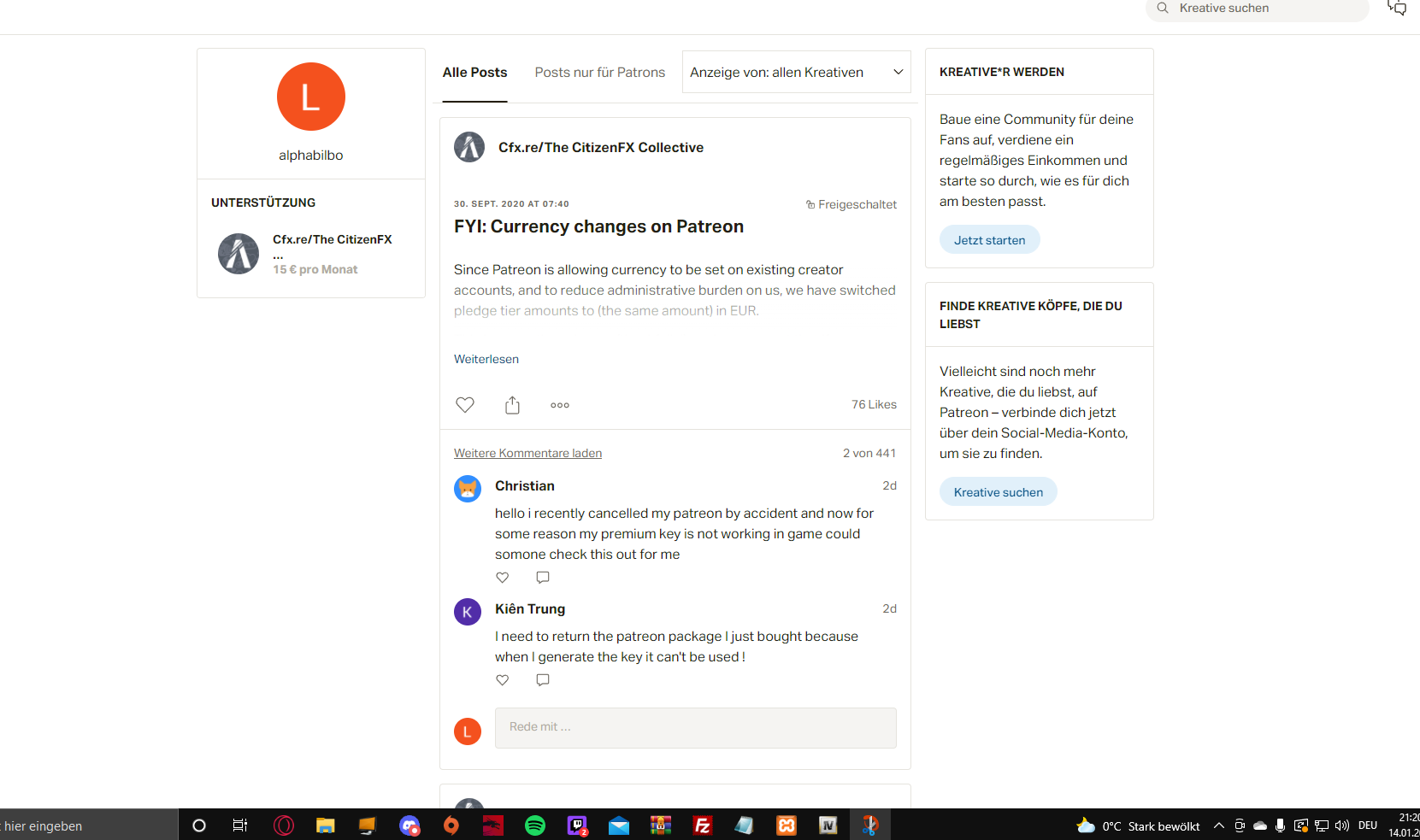The width and height of the screenshot is (1420, 840).
Task: Click the post date '30. Sept. 2020 at 07:40'
Action: pyautogui.click(x=511, y=204)
